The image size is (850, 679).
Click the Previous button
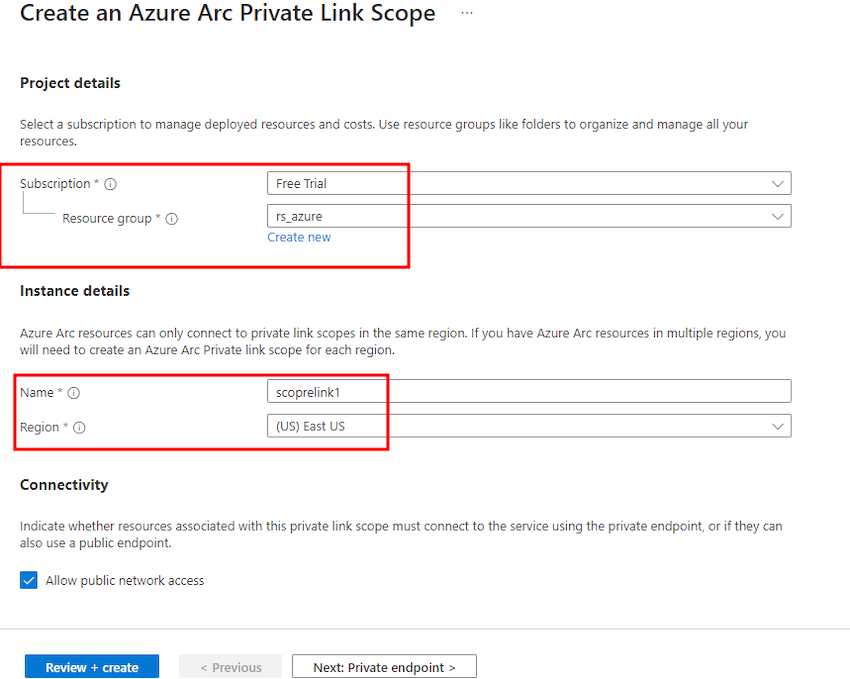[x=230, y=666]
